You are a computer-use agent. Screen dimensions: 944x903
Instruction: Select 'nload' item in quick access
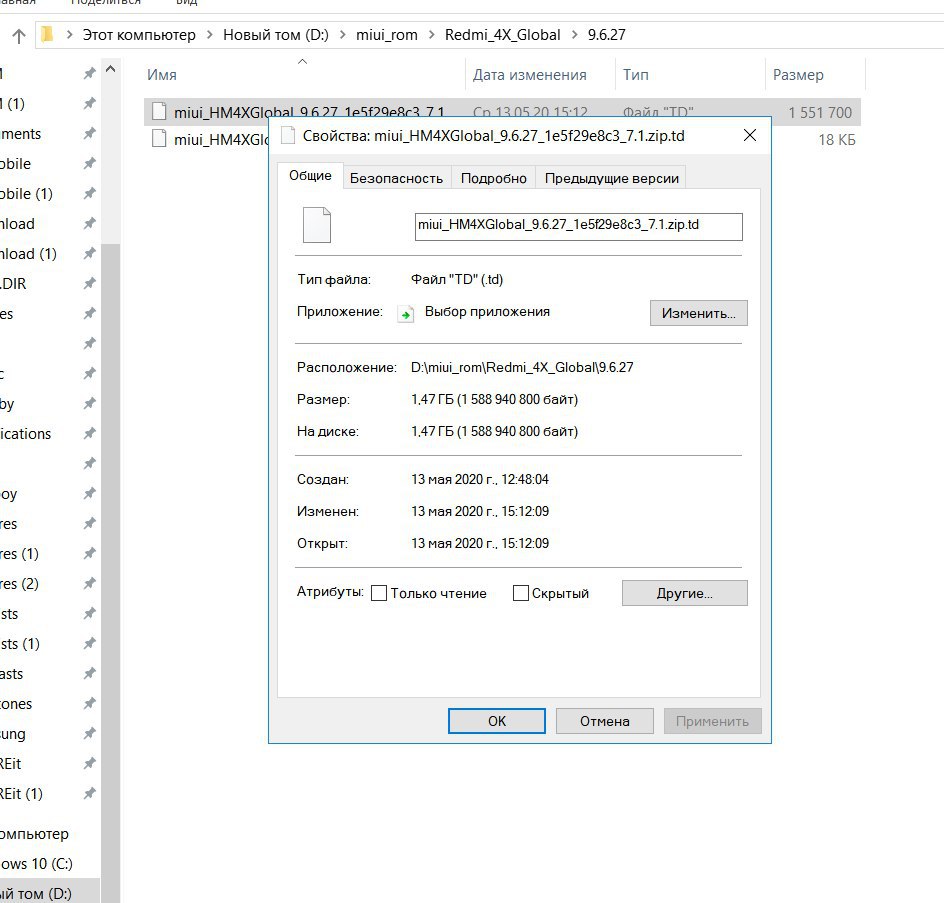tap(18, 223)
